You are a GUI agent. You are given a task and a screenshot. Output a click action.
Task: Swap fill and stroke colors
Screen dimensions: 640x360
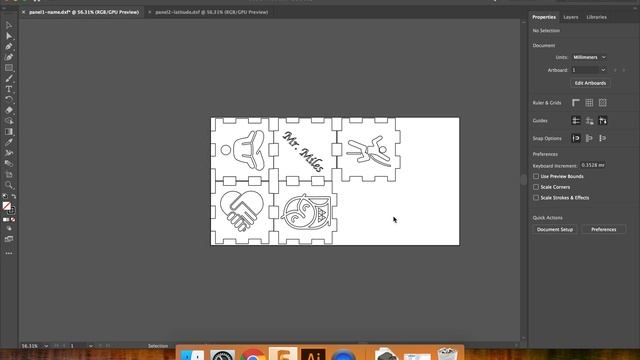(x=13, y=196)
